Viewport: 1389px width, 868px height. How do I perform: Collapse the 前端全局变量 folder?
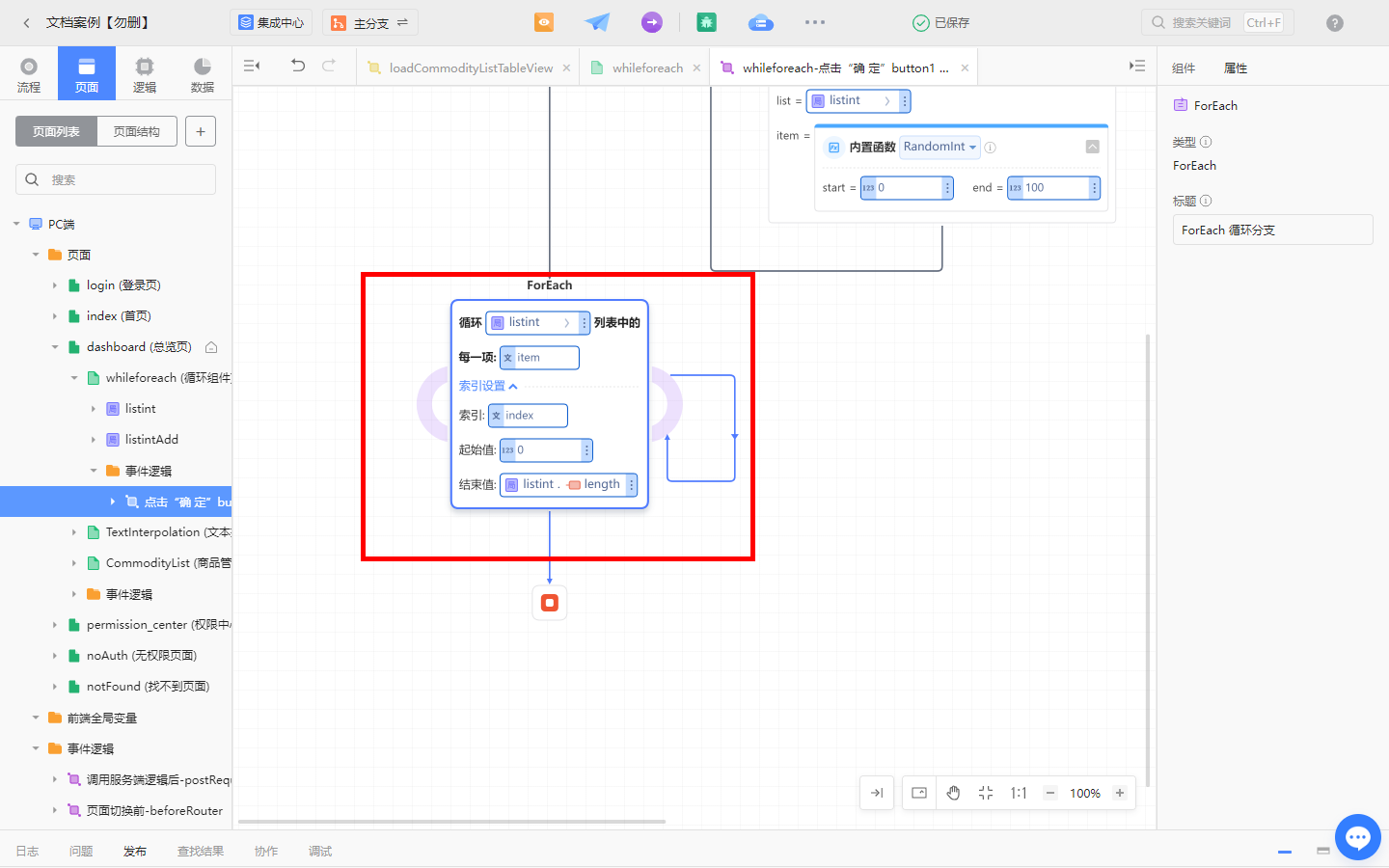pos(36,718)
